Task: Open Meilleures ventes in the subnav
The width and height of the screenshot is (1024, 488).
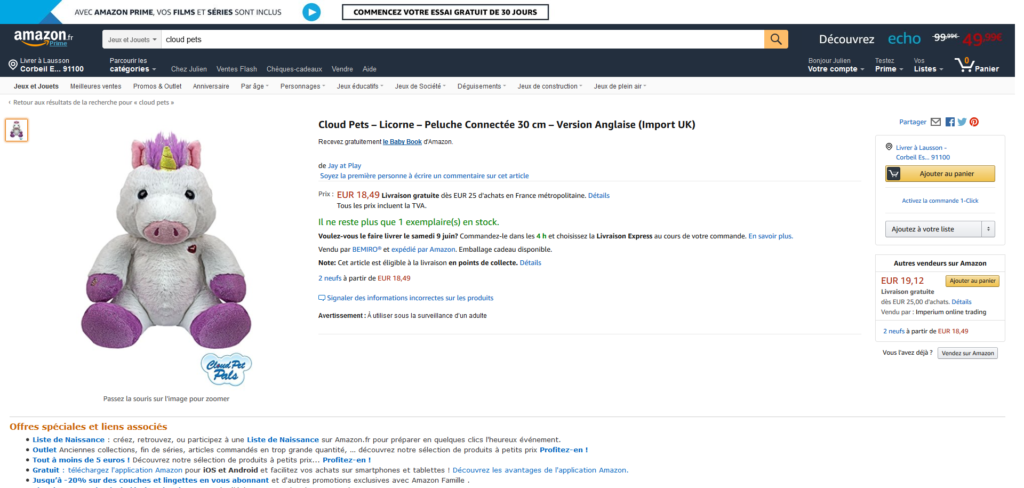Action: 95,86
